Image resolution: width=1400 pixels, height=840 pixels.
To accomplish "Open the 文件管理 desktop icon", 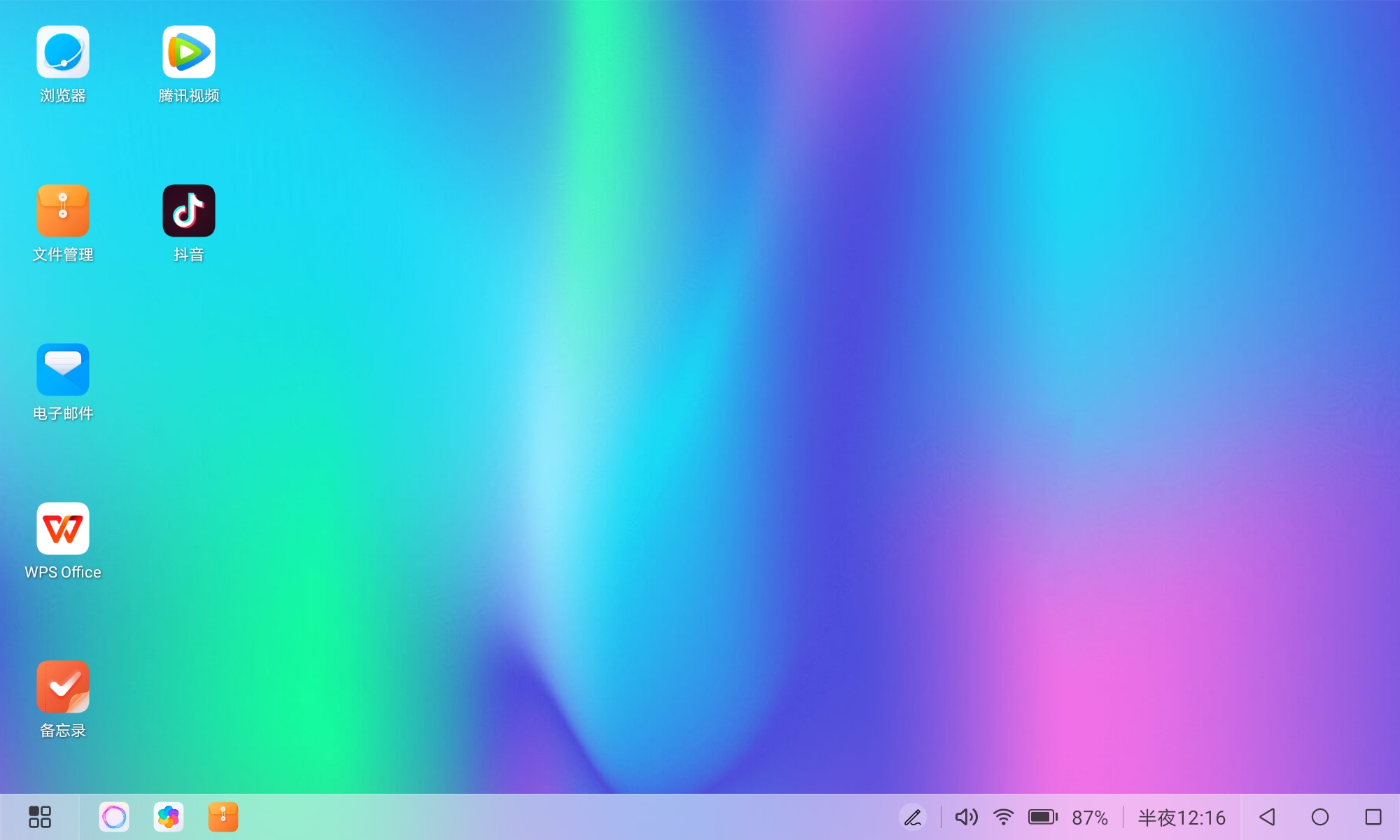I will (63, 211).
